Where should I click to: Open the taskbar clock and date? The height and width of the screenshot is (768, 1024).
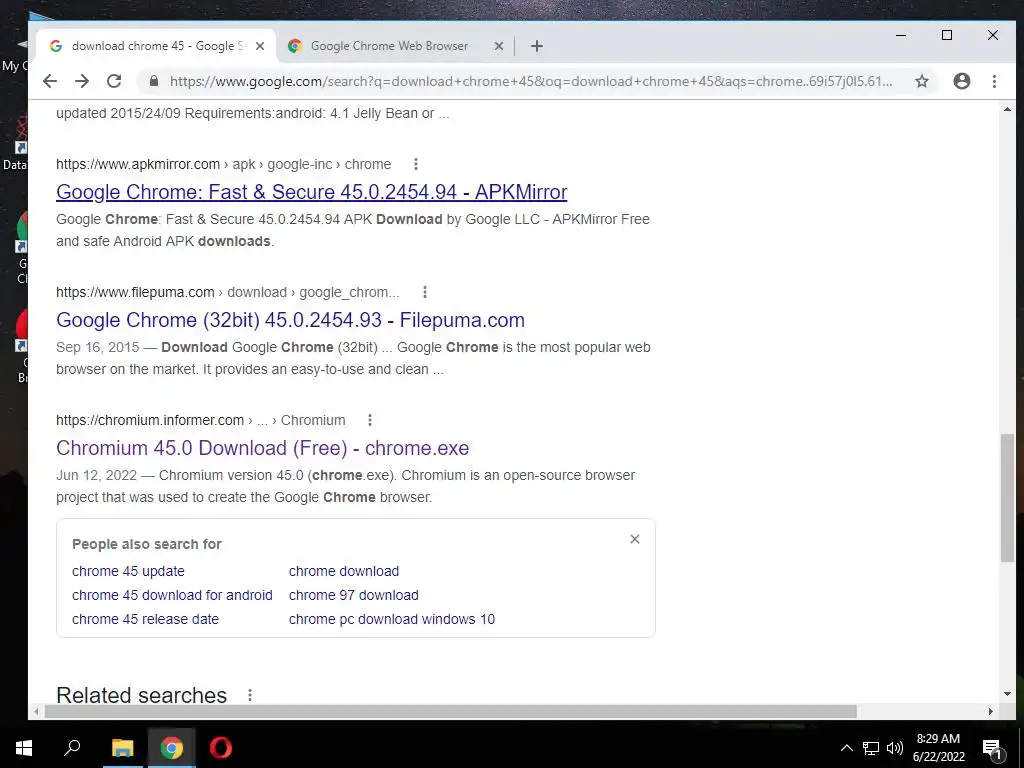tap(938, 748)
